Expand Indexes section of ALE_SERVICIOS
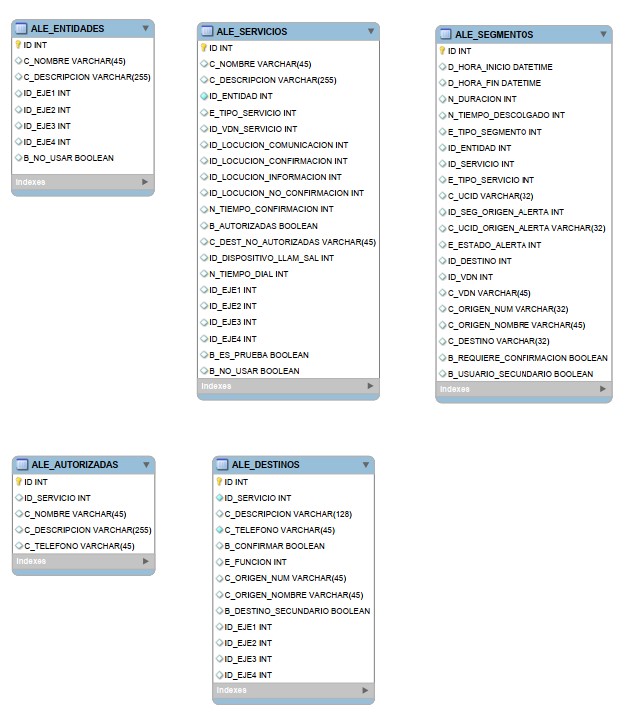631x714 pixels. tap(370, 386)
